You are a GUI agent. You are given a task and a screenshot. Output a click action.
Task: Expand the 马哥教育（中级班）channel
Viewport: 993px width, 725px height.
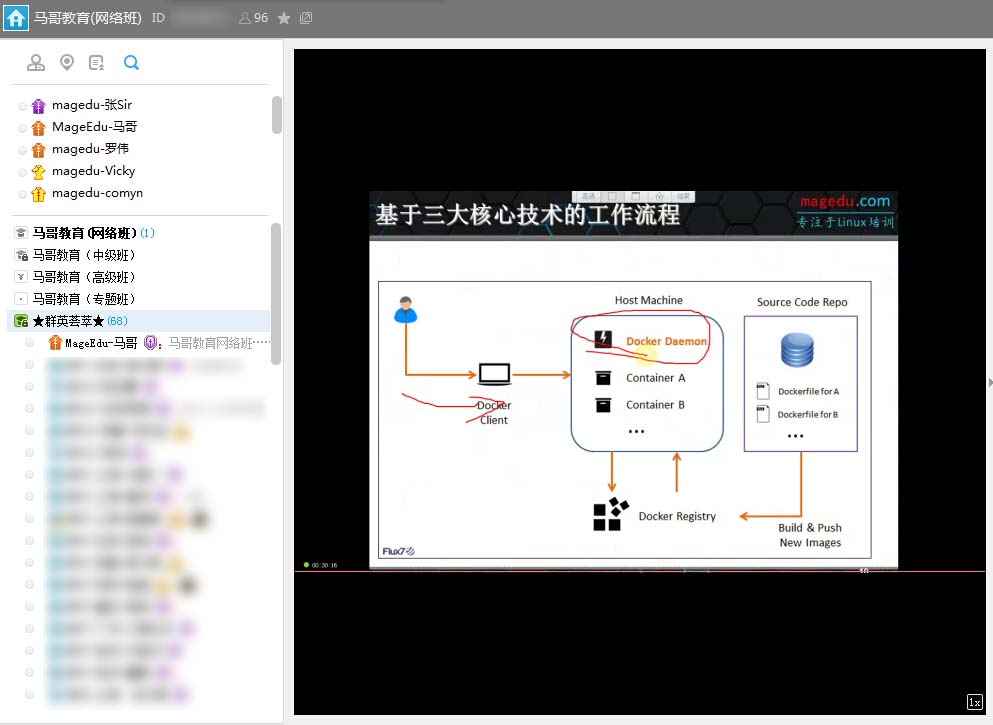tap(84, 255)
